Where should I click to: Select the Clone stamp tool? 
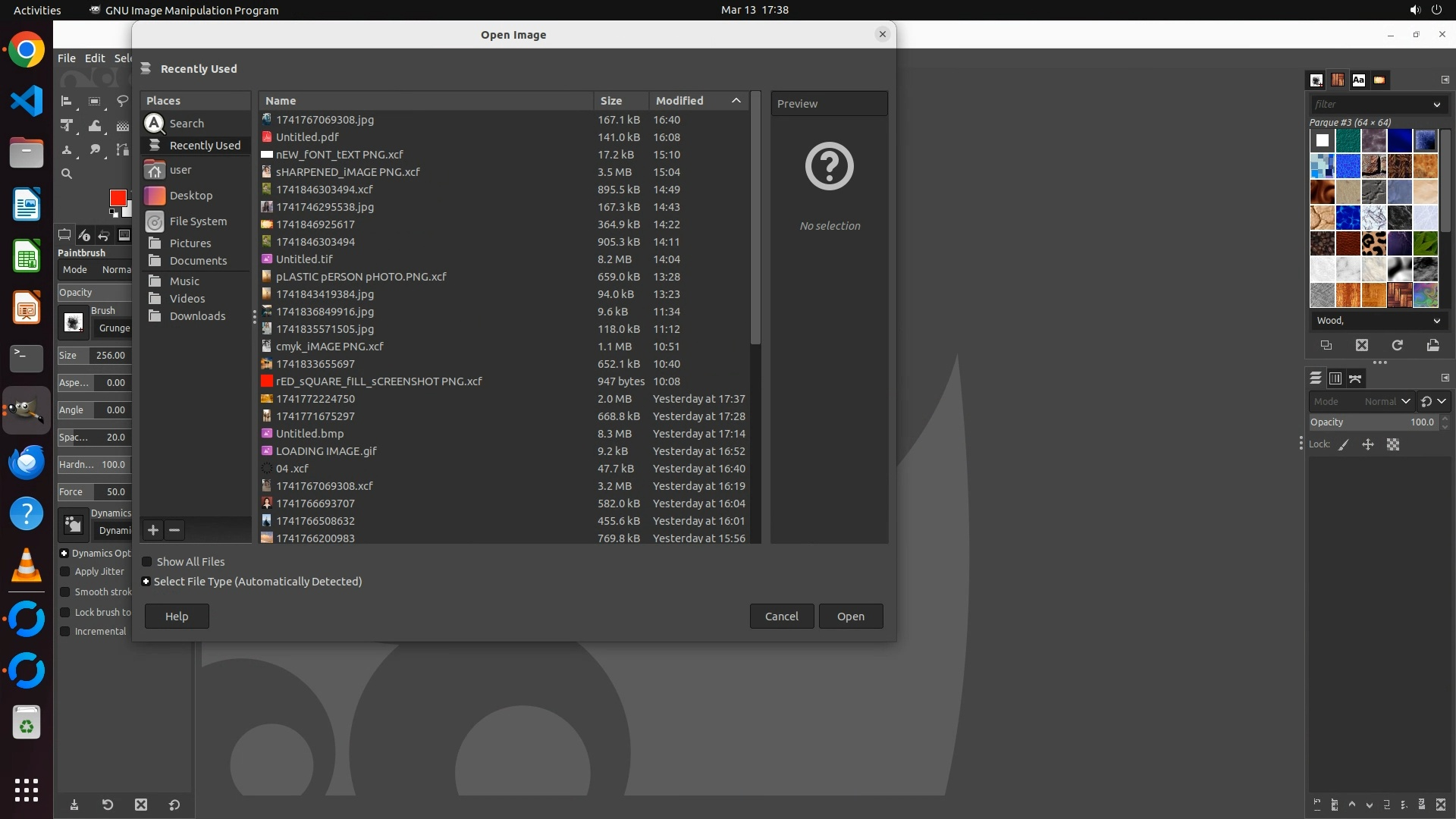coord(67,149)
